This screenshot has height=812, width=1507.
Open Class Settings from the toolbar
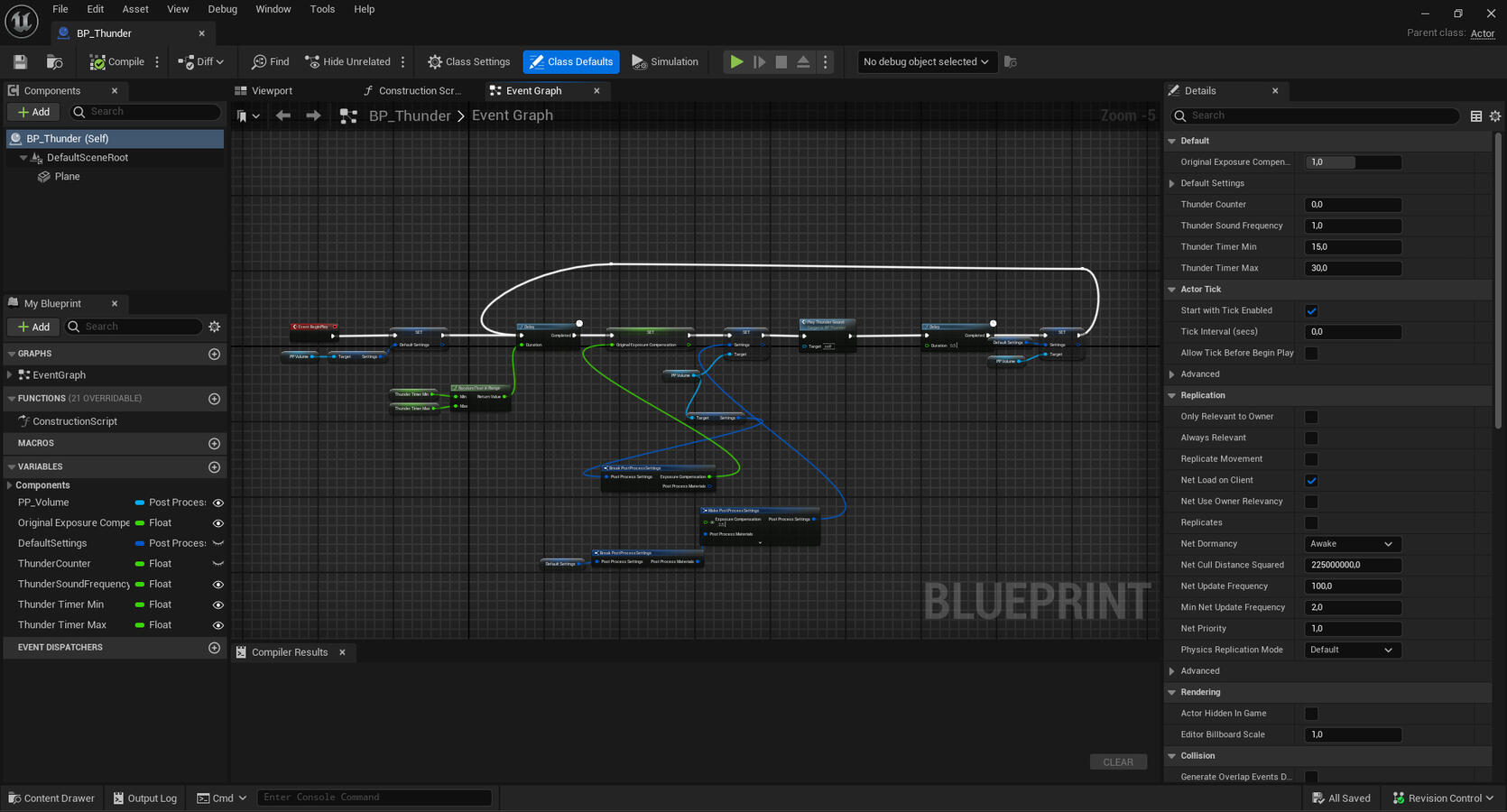pyautogui.click(x=469, y=62)
